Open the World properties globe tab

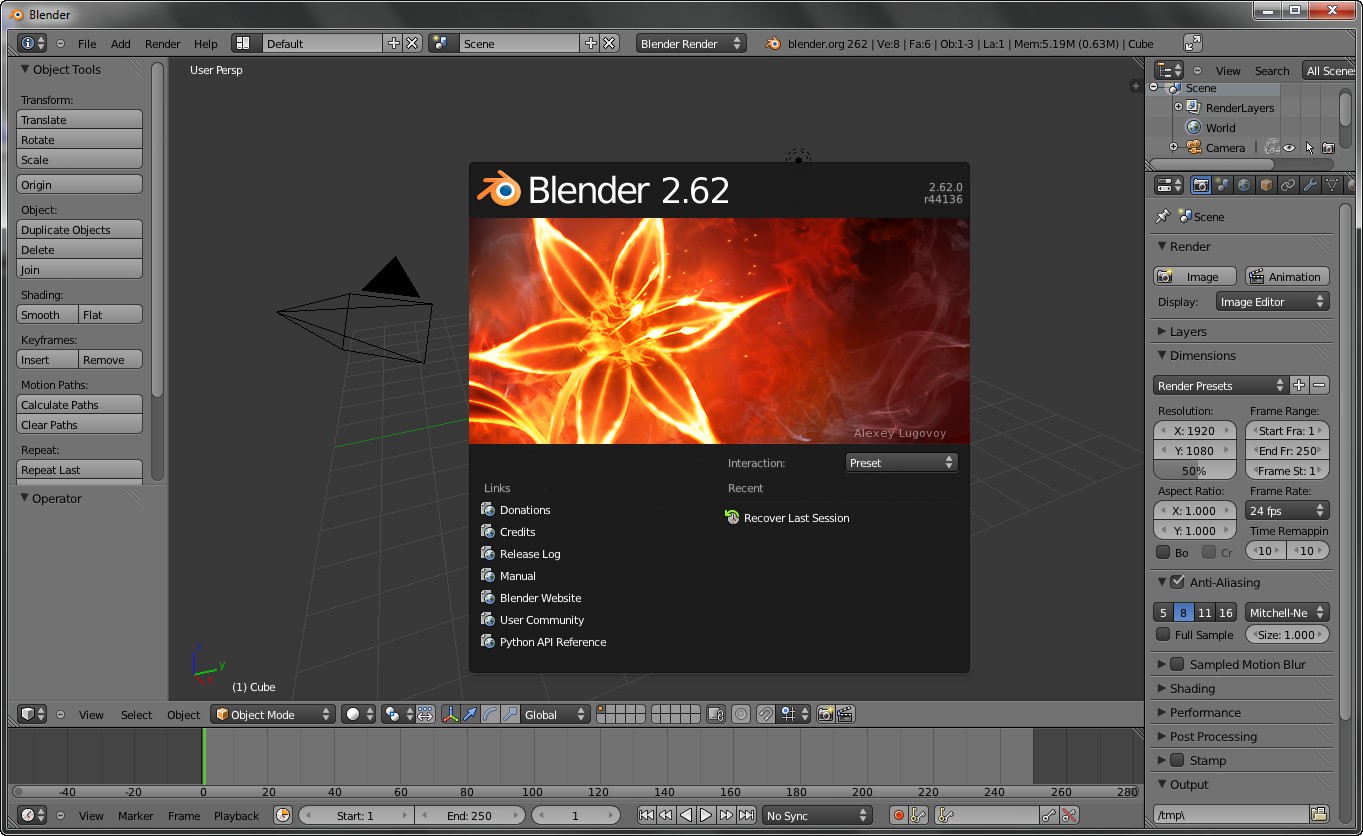(1244, 185)
